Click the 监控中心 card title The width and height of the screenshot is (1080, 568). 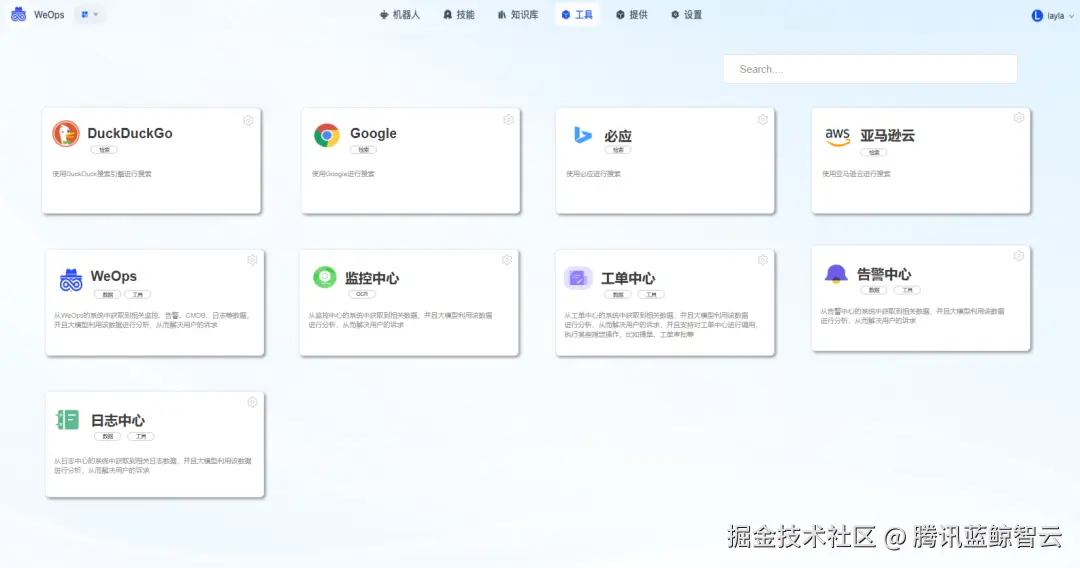coord(372,278)
